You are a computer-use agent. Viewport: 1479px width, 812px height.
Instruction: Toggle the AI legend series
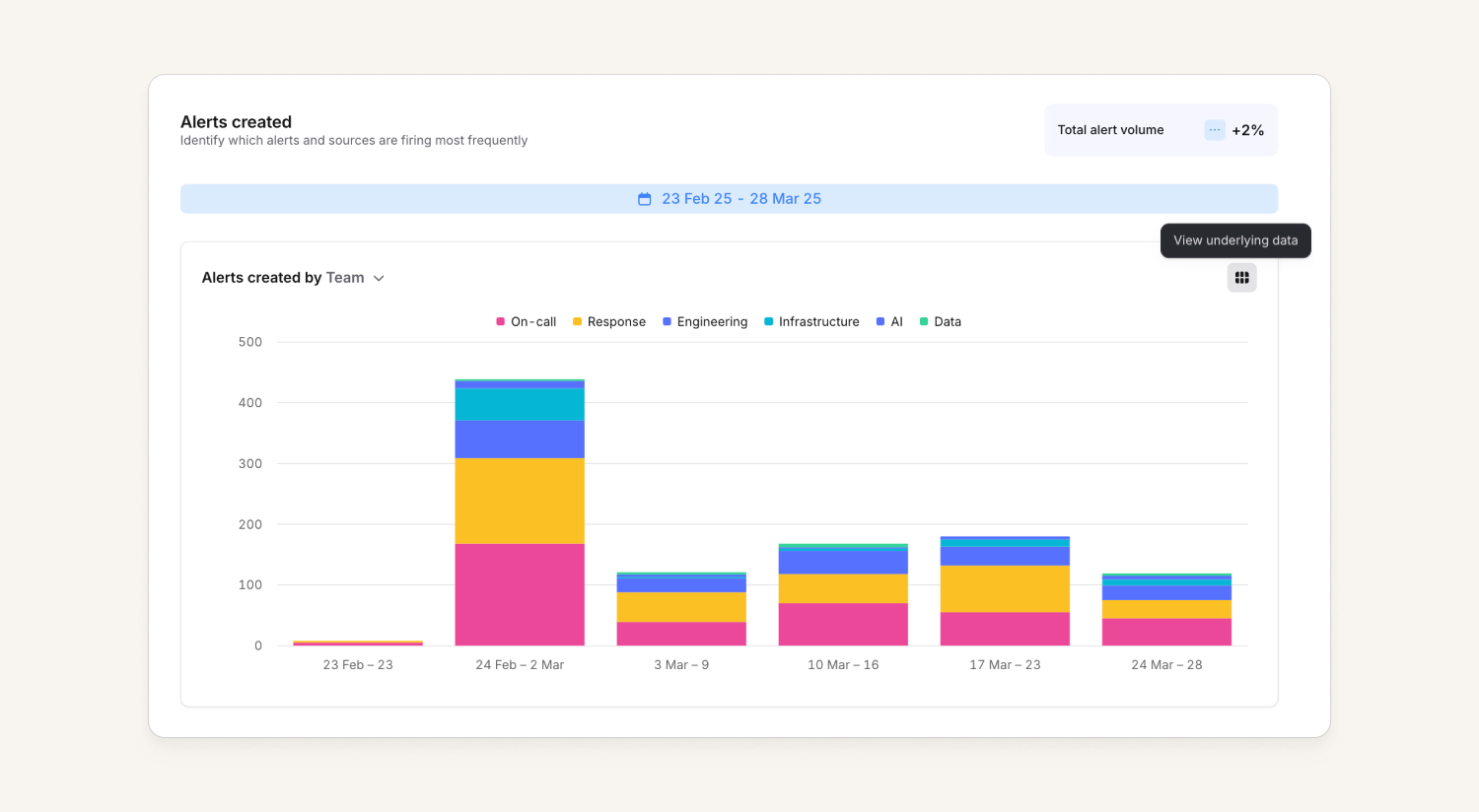click(889, 322)
